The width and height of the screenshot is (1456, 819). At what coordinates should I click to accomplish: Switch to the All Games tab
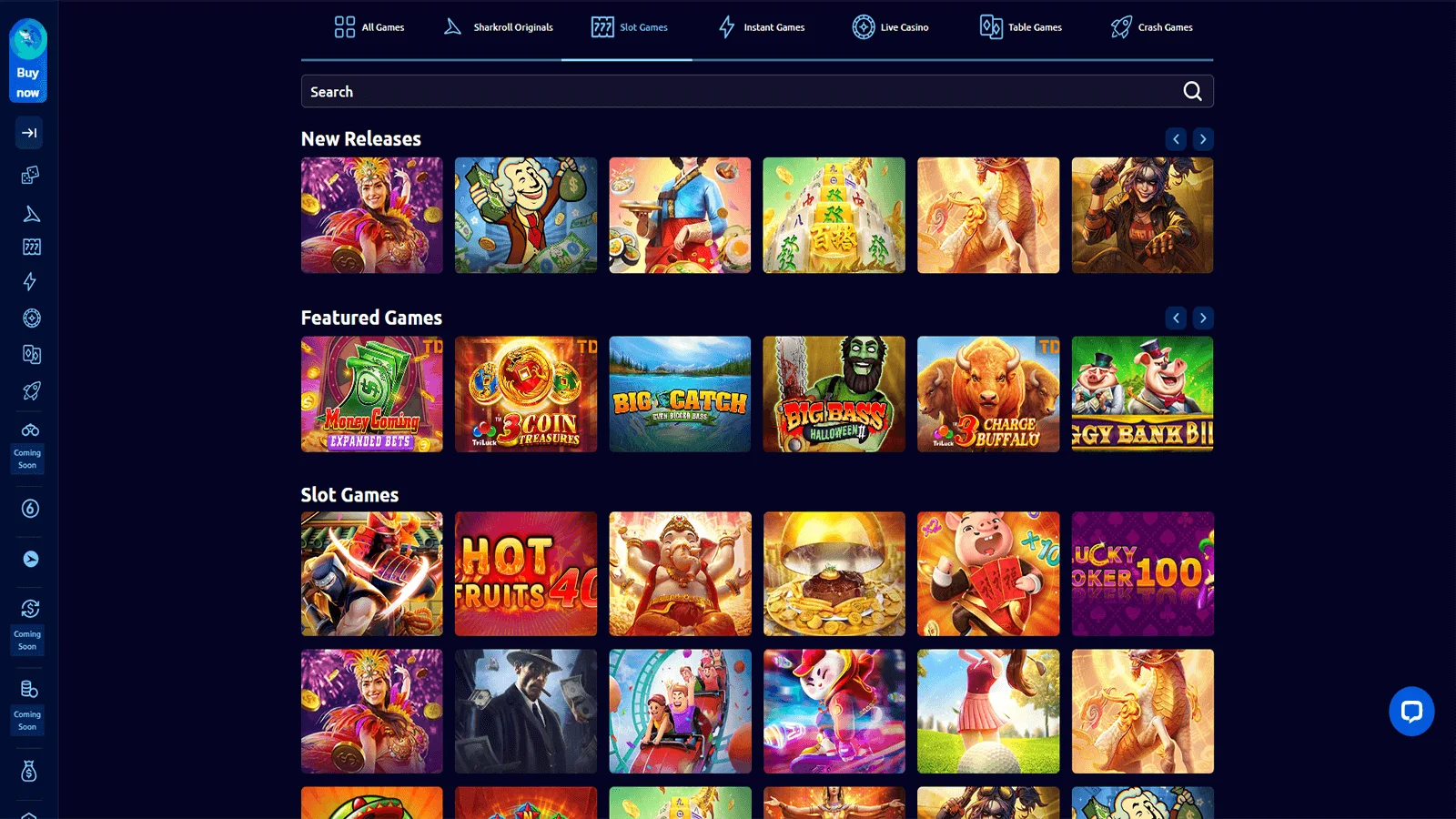369,27
